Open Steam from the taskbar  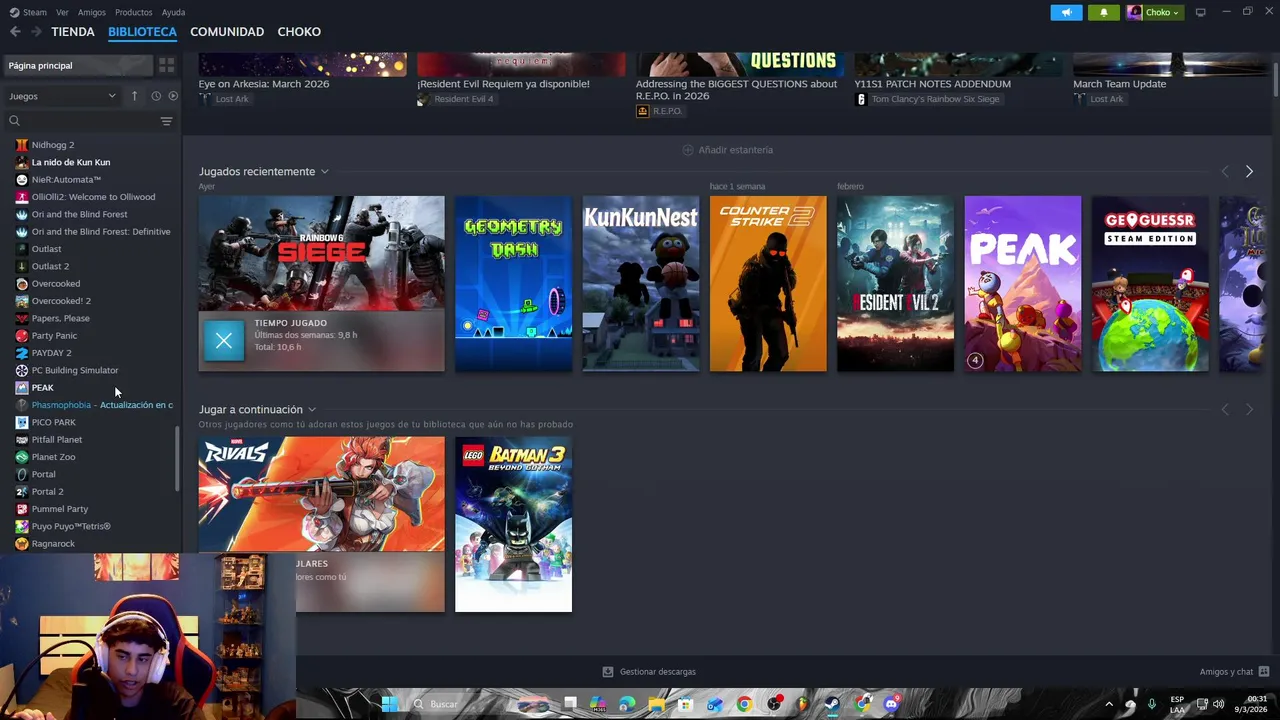pyautogui.click(x=832, y=704)
